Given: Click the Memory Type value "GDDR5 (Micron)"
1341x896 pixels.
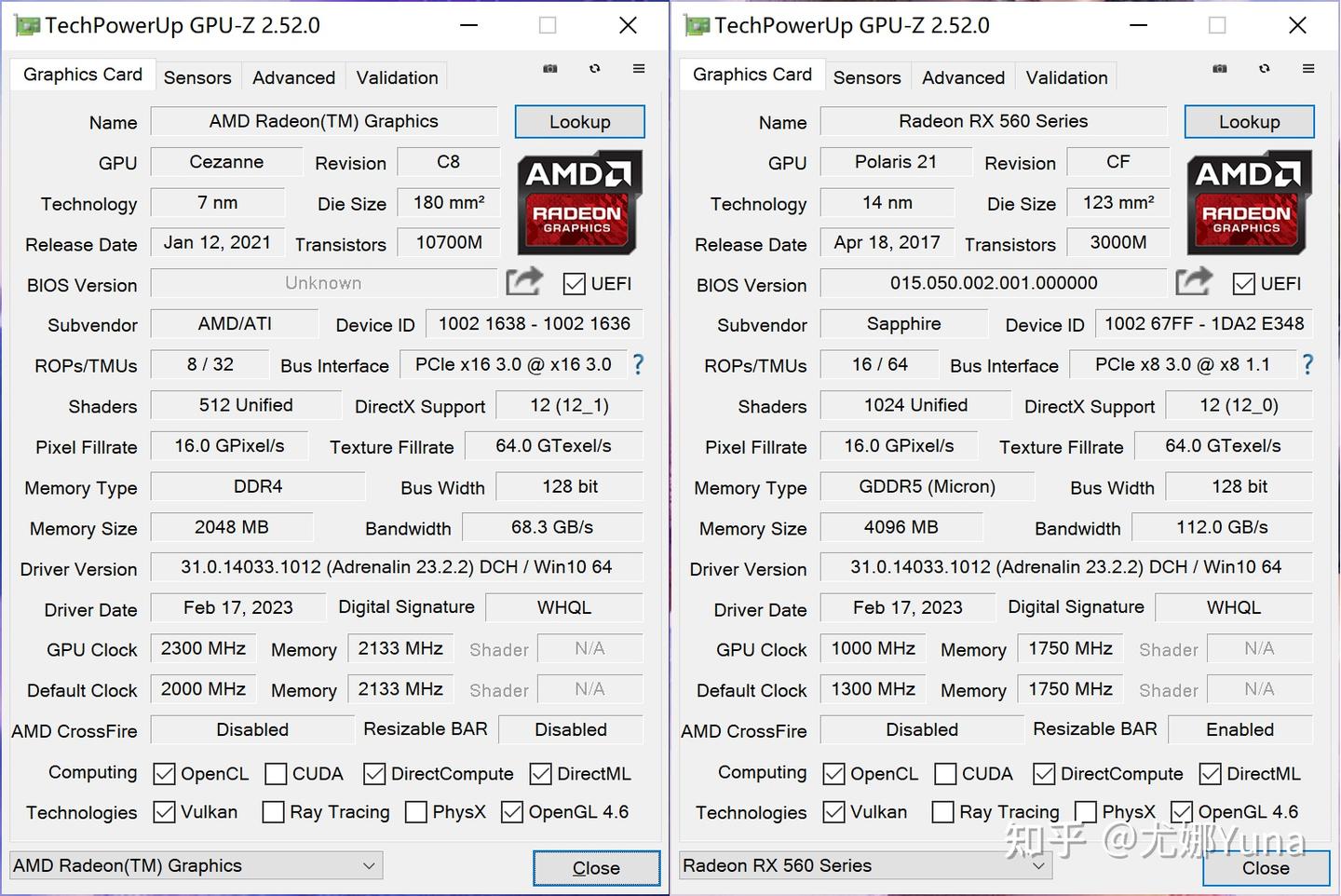Looking at the screenshot, I should tap(928, 486).
